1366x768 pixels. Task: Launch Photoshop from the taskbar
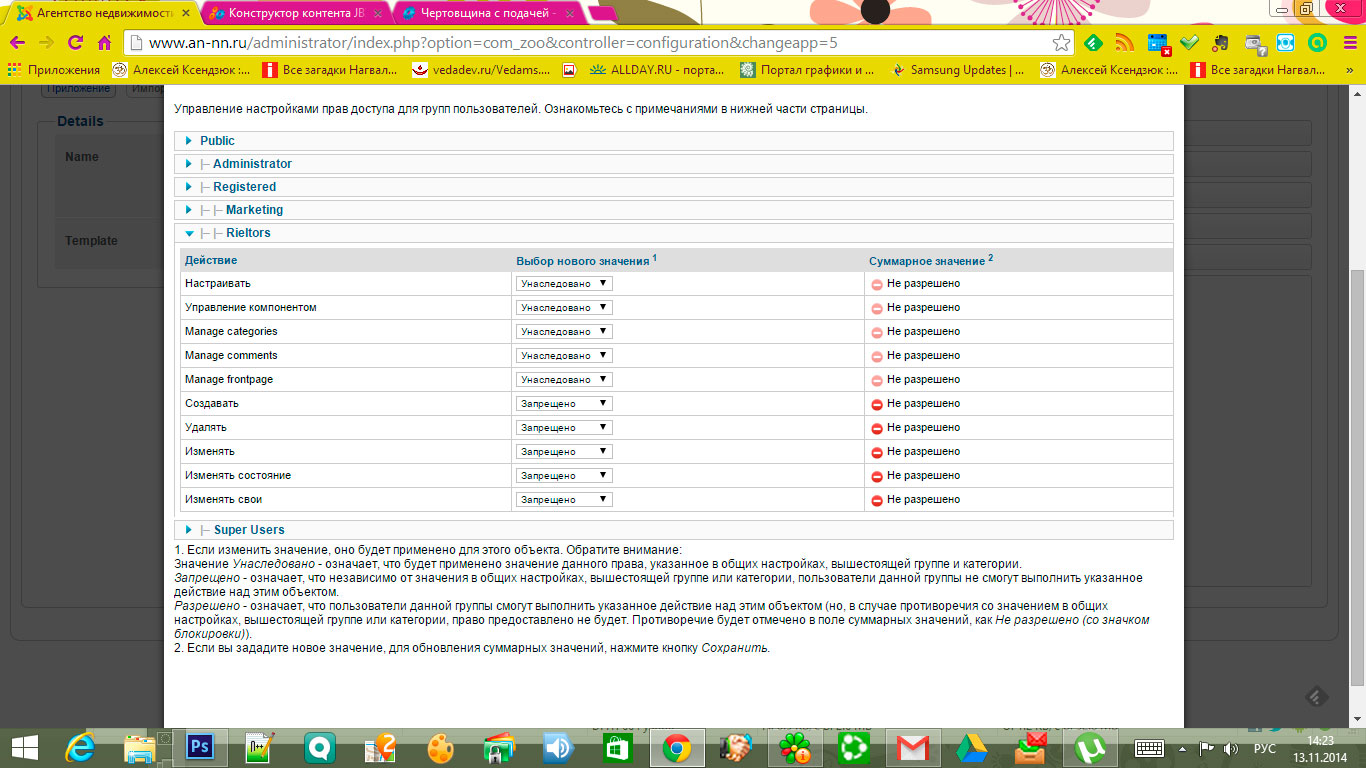tap(200, 747)
